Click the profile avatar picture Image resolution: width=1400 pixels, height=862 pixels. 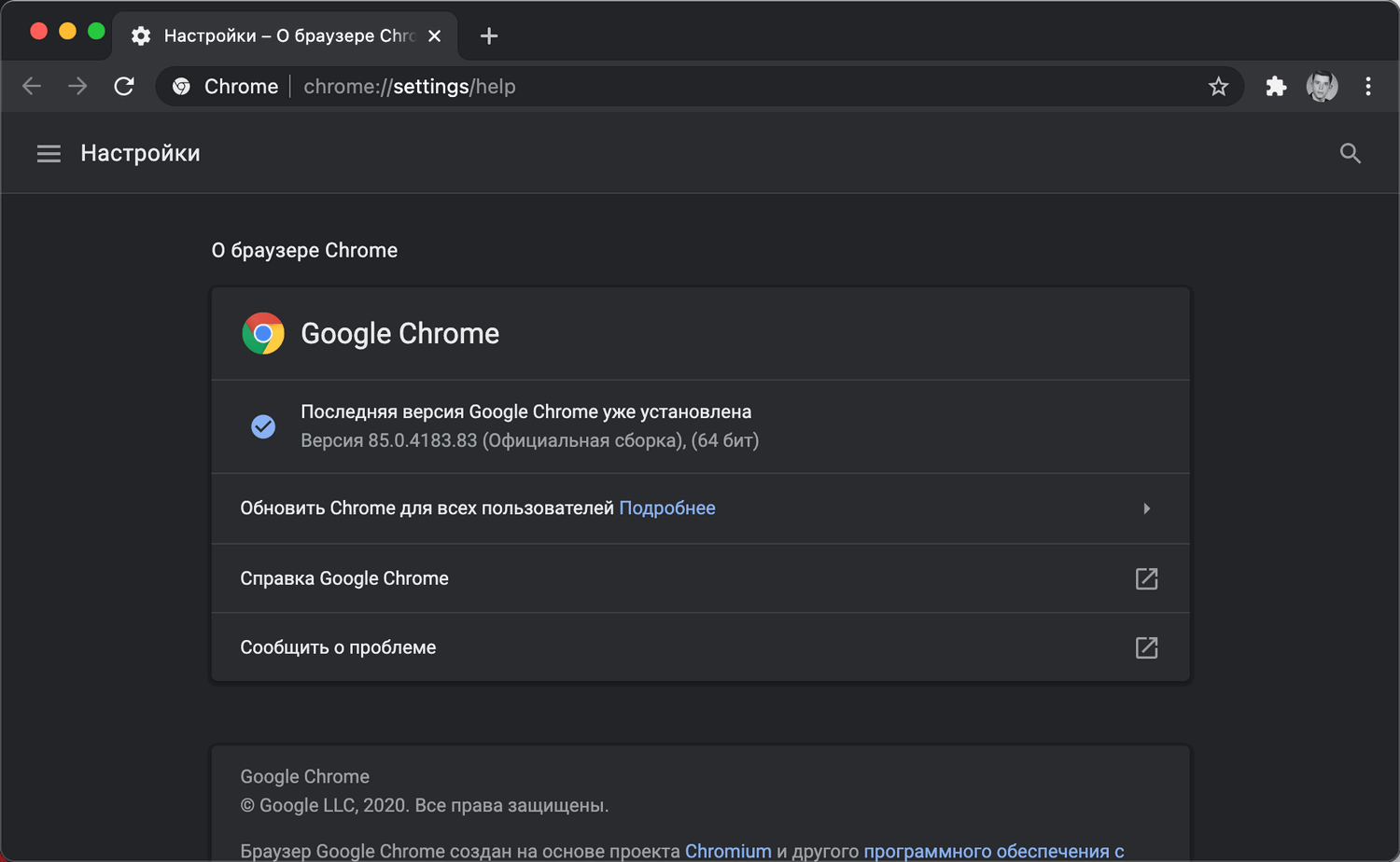(x=1323, y=86)
